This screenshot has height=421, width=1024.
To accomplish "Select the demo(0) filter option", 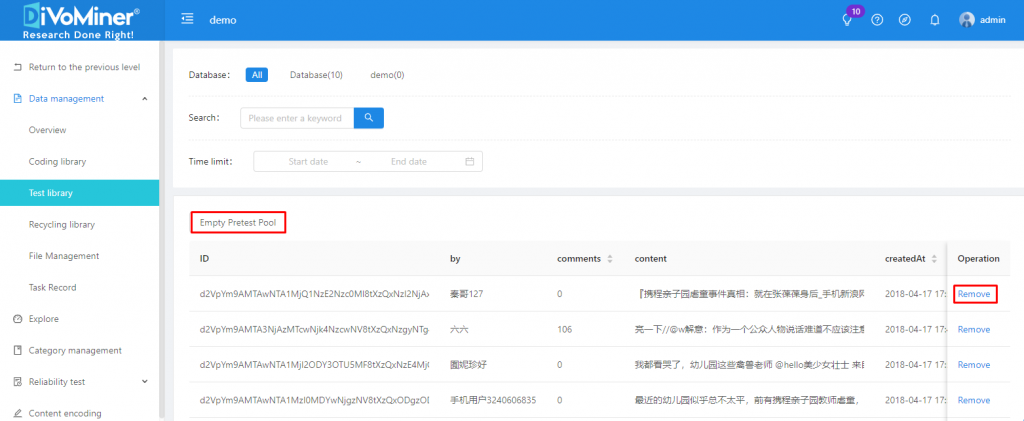I will [x=387, y=75].
